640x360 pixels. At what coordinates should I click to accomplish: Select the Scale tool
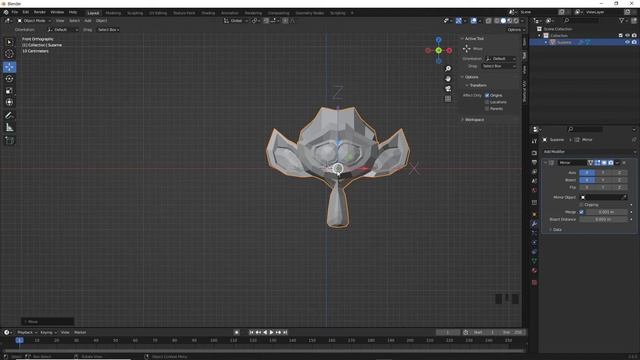(x=9, y=91)
